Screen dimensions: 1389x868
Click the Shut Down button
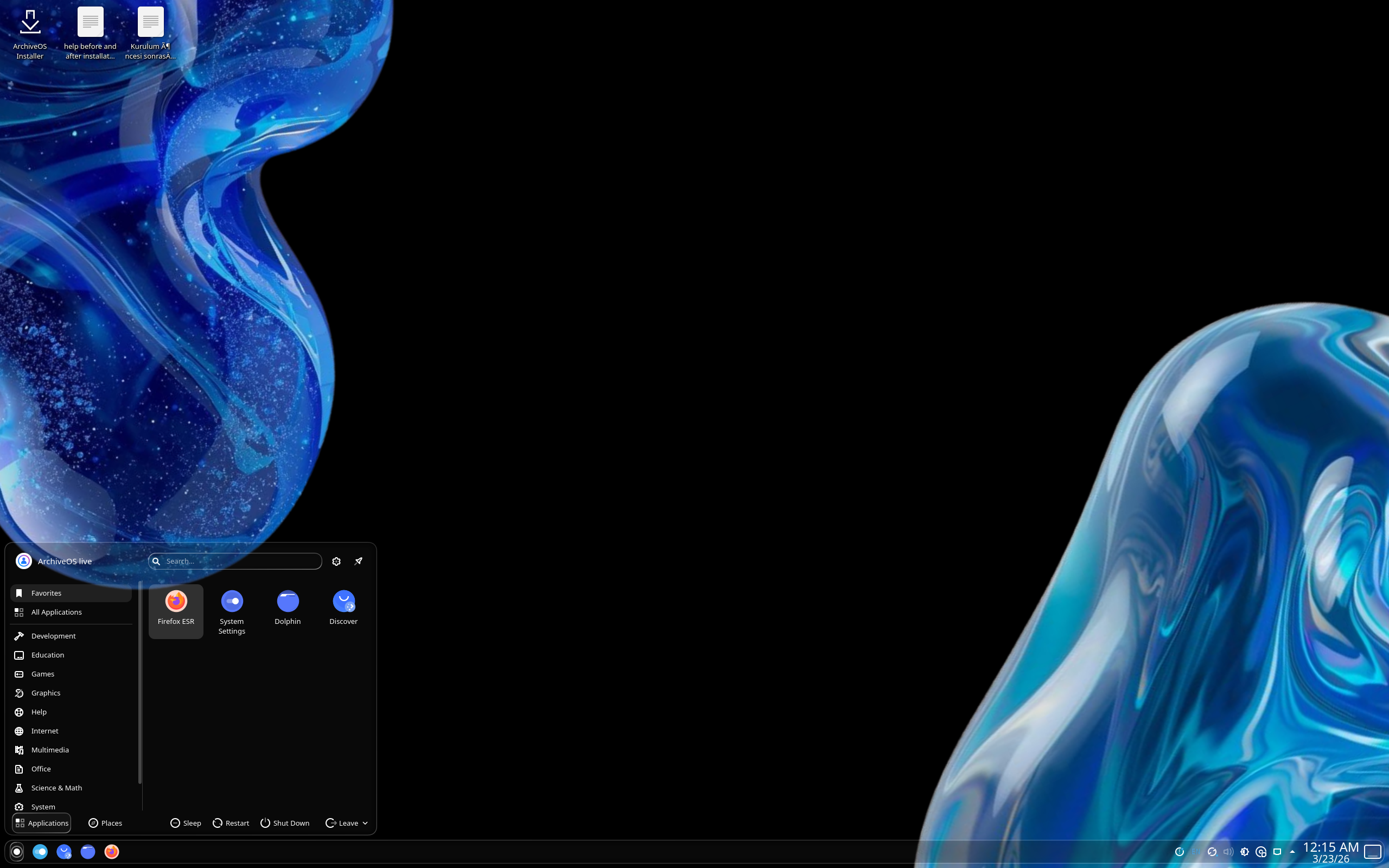285,822
